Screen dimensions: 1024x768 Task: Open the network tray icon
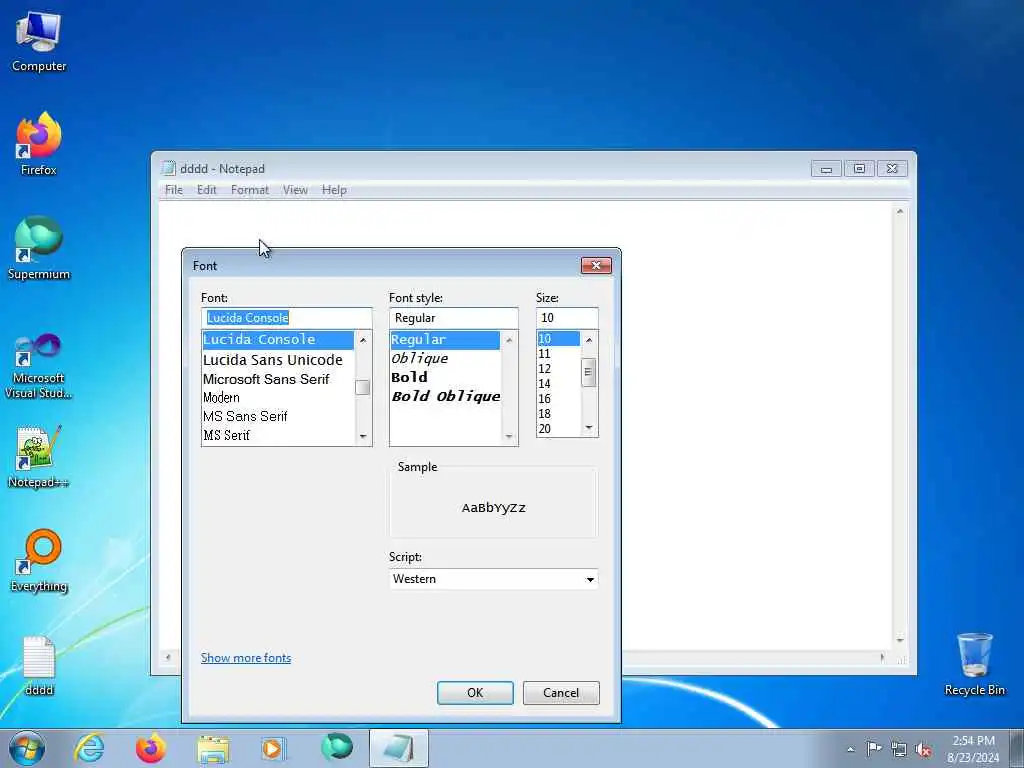[899, 749]
